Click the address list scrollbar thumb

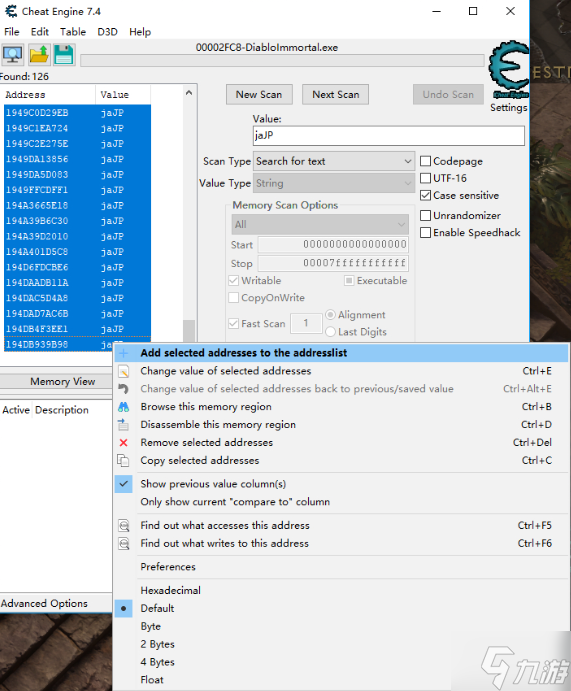(189, 331)
